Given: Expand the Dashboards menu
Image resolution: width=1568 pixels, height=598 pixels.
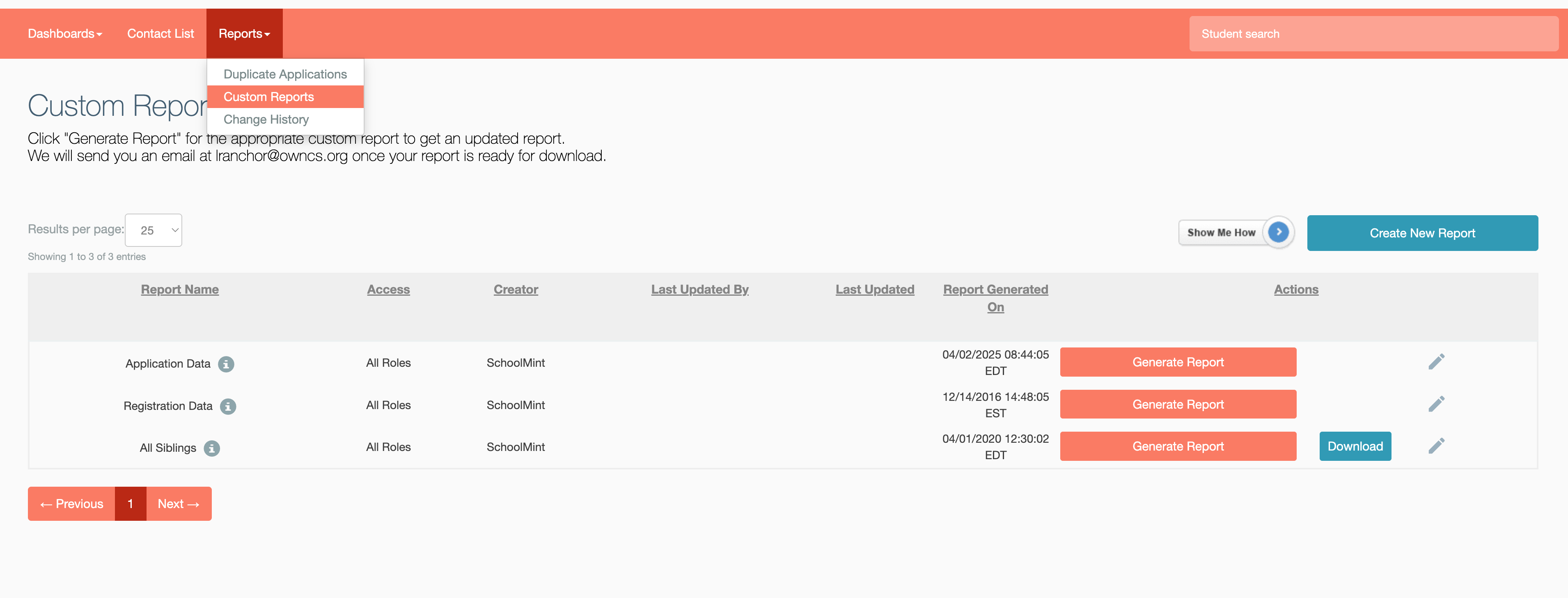Looking at the screenshot, I should click(64, 34).
